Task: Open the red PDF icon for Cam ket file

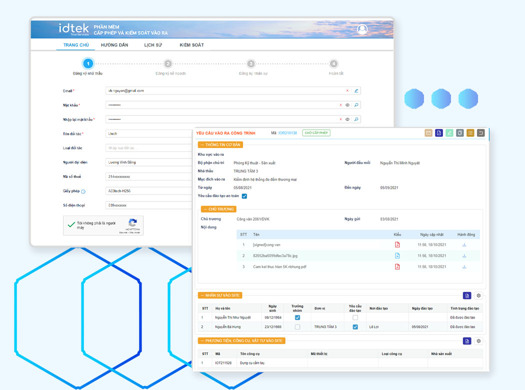Action: click(x=397, y=267)
